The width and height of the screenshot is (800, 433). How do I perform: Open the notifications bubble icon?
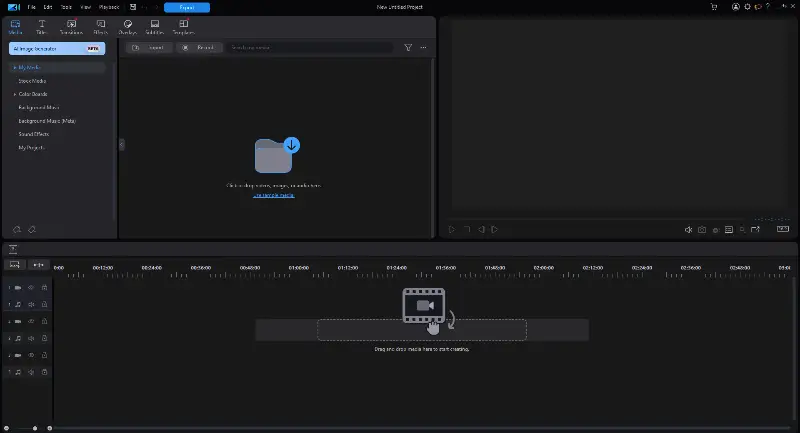tap(758, 7)
